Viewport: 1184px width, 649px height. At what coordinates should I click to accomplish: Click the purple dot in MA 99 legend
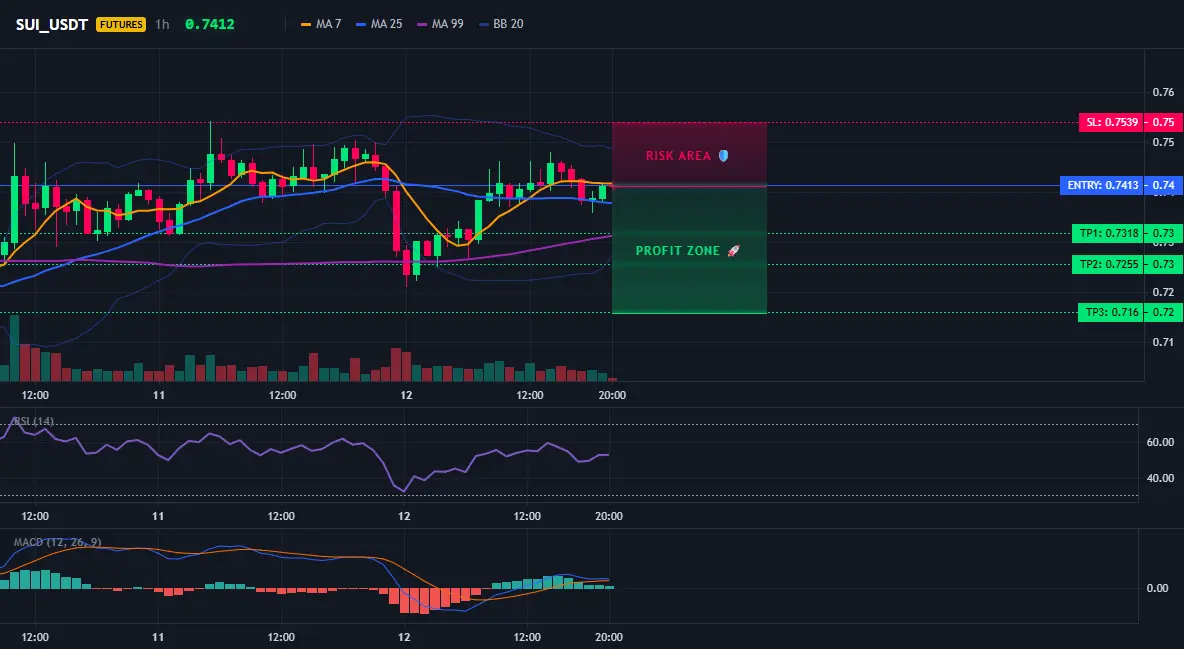click(x=421, y=24)
